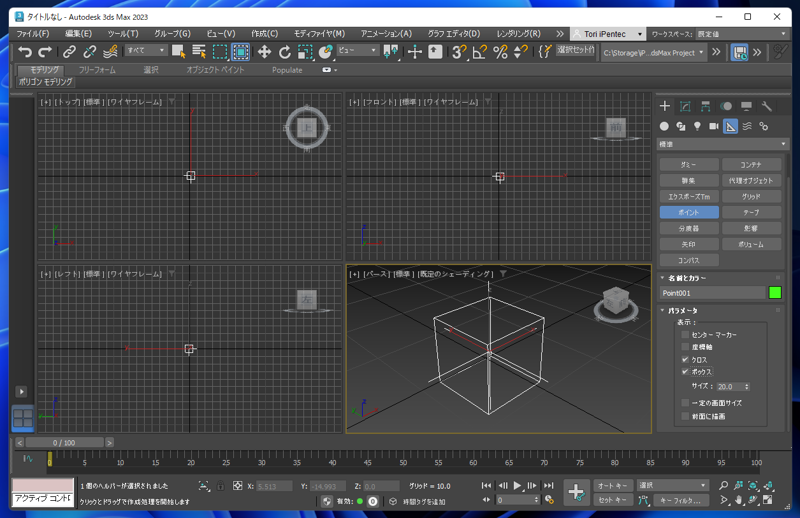Switch to the フリーフォーム ribbon tab
The height and width of the screenshot is (518, 800).
pyautogui.click(x=97, y=70)
